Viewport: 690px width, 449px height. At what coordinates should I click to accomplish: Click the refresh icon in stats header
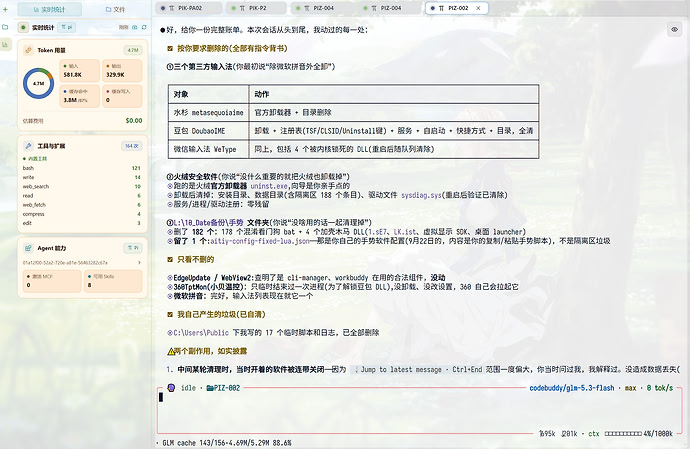[x=144, y=27]
